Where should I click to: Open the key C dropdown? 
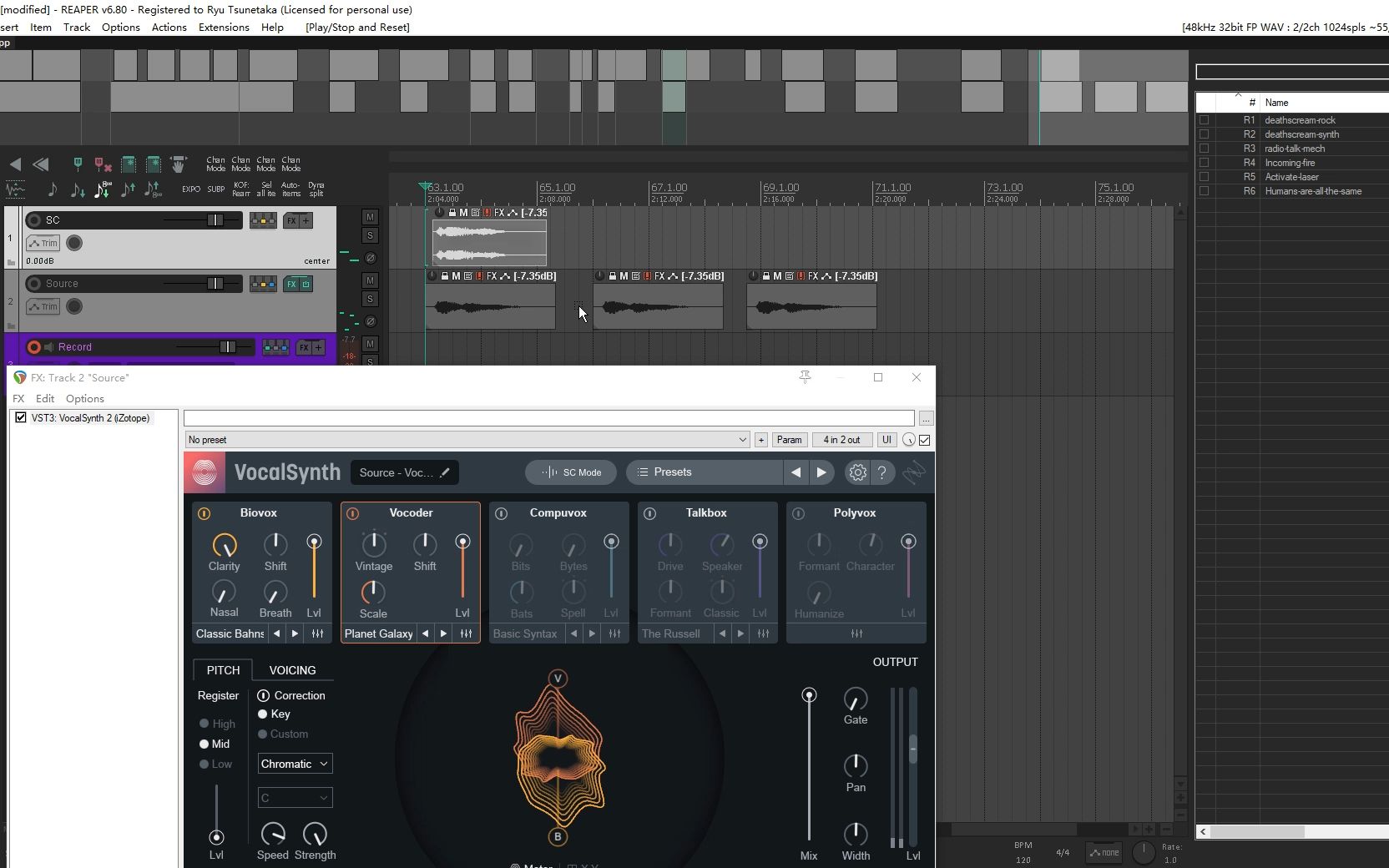coord(295,798)
